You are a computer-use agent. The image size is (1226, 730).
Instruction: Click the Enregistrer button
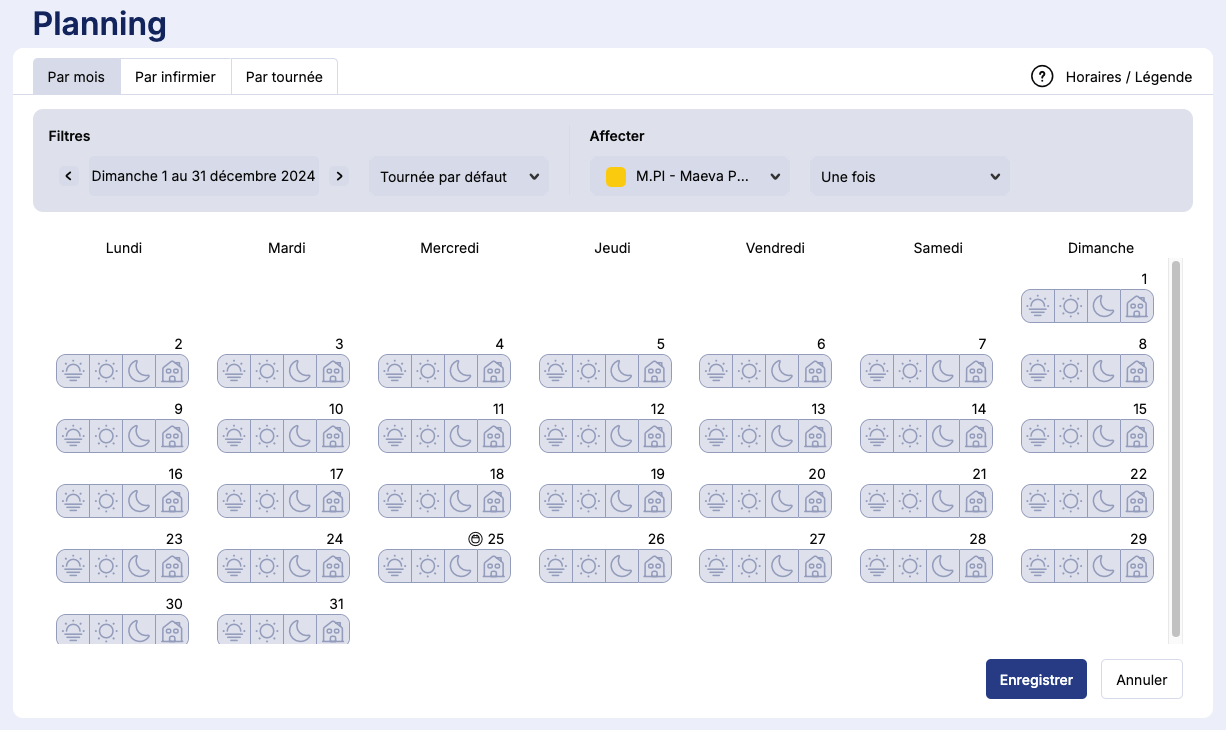(x=1035, y=680)
